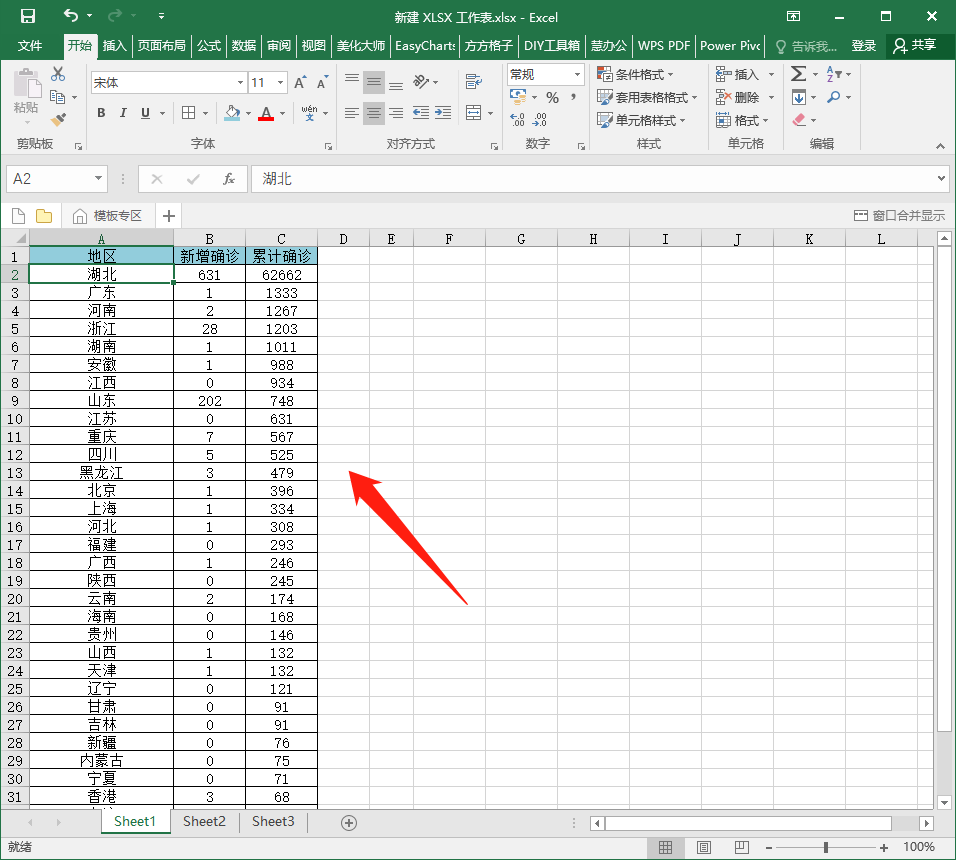
Task: Expand the Name Box dropdown
Action: click(98, 179)
